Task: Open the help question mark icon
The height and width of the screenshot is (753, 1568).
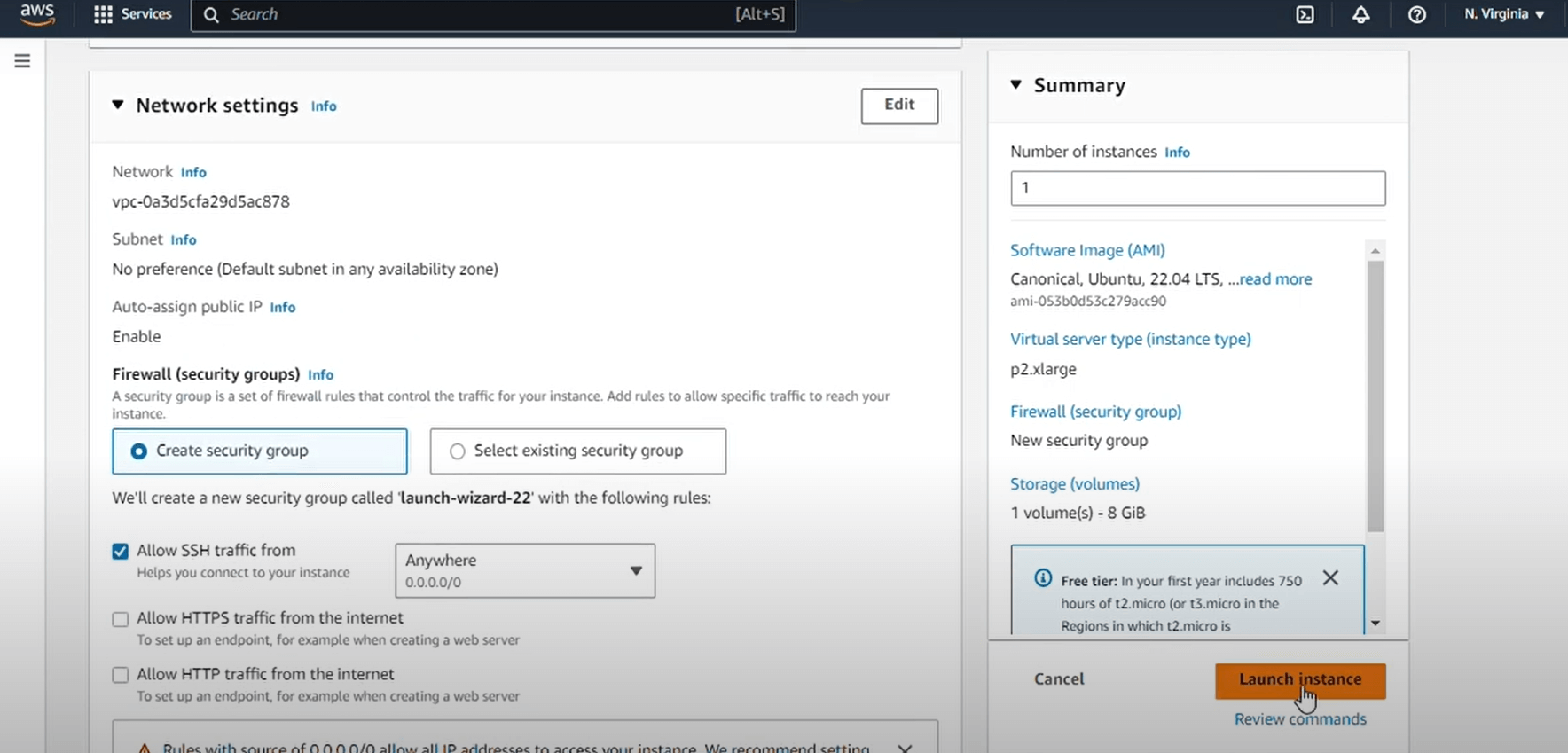Action: click(1416, 14)
